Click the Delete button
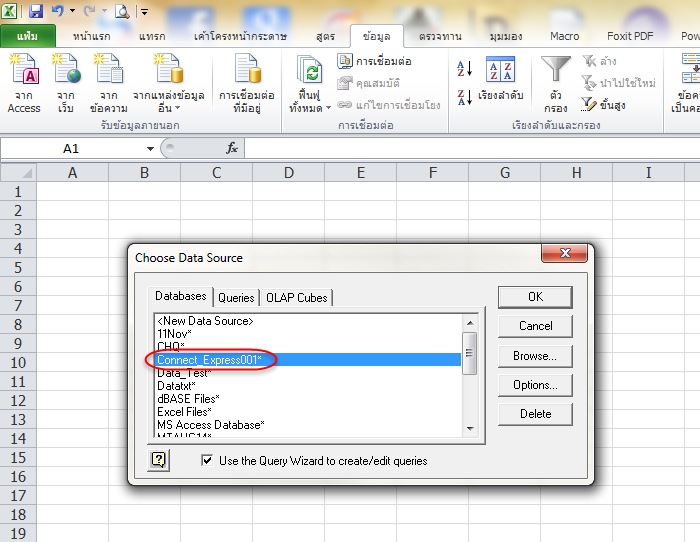This screenshot has width=700, height=542. click(x=535, y=414)
